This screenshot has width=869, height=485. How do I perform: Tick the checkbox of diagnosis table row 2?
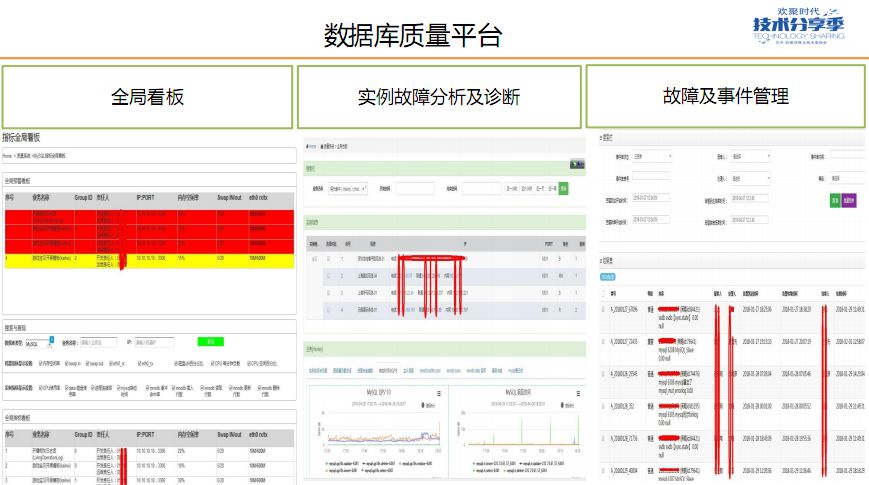[x=328, y=275]
